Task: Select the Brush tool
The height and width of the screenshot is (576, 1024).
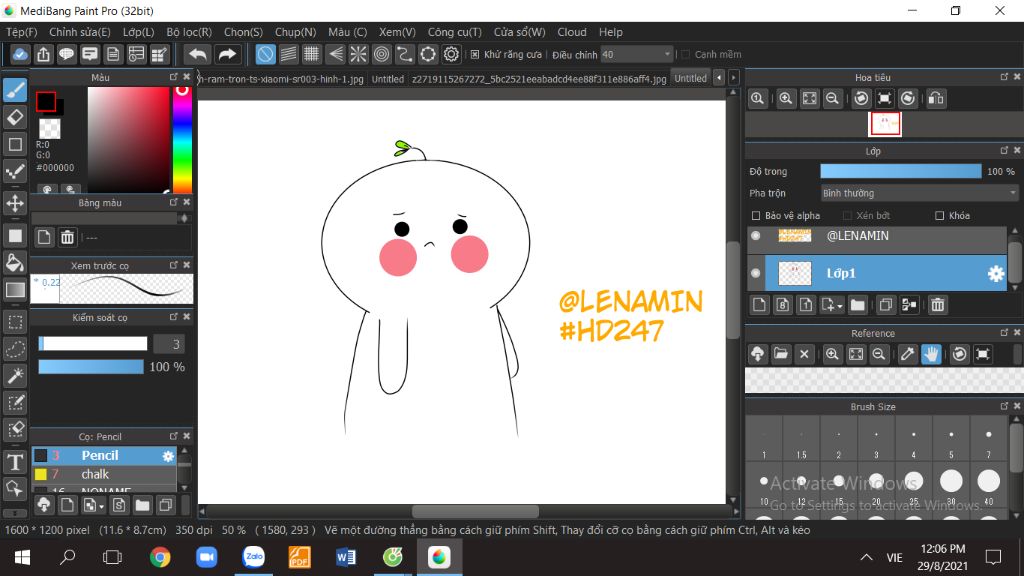Action: (x=15, y=90)
